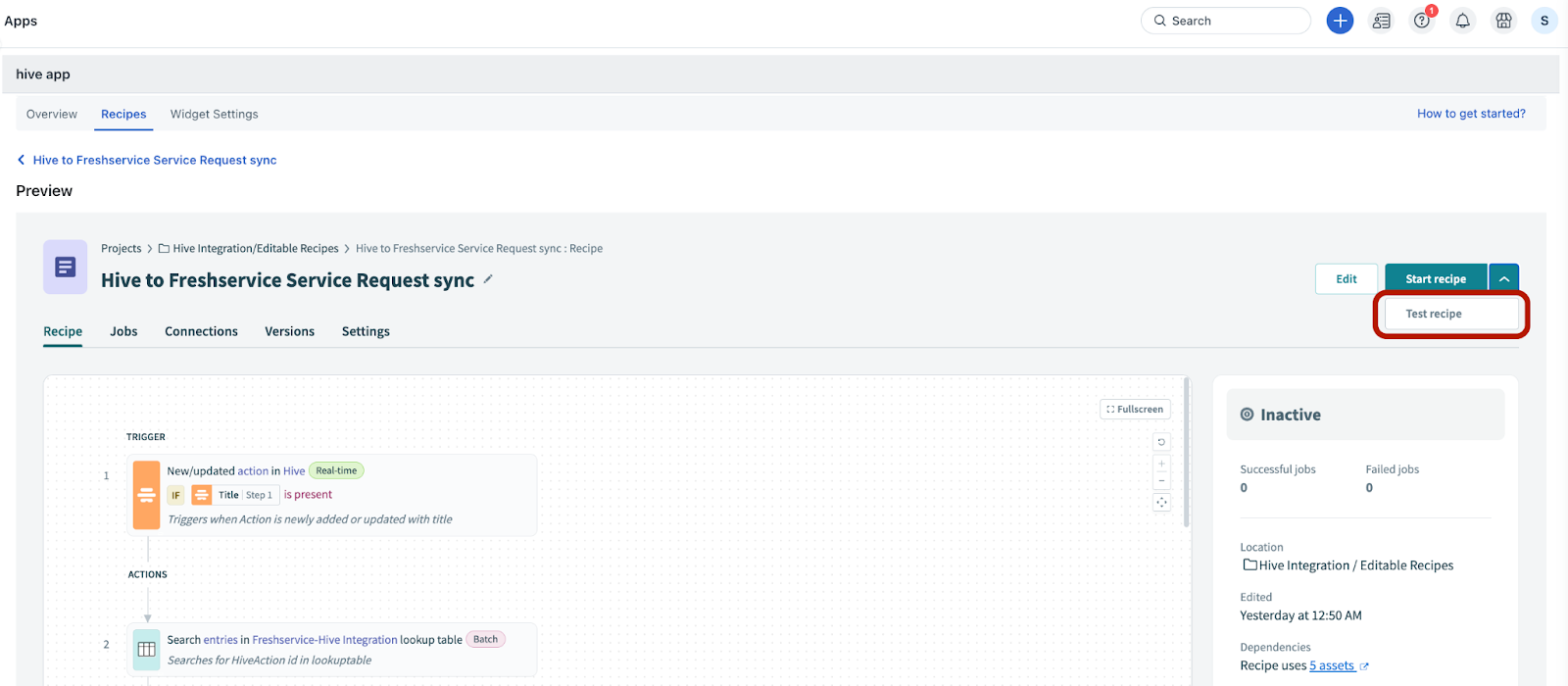Zoom out on the recipe canvas

click(x=1161, y=480)
